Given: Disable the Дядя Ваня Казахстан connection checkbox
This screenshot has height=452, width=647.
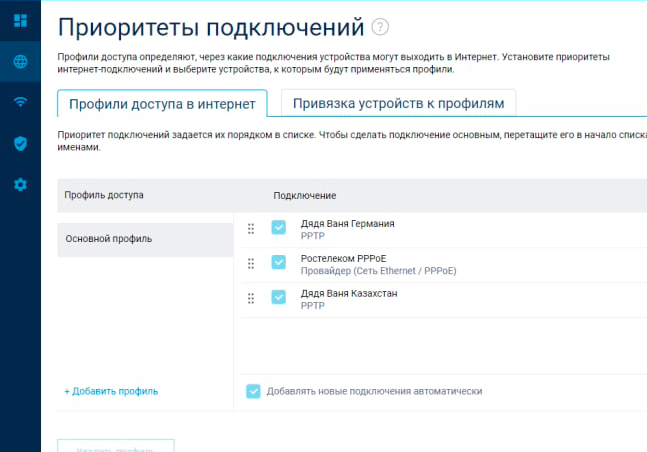Looking at the screenshot, I should pos(279,297).
